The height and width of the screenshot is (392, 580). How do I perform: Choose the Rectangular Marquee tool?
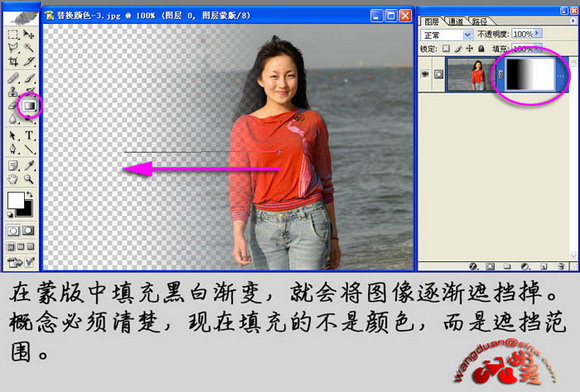13,34
